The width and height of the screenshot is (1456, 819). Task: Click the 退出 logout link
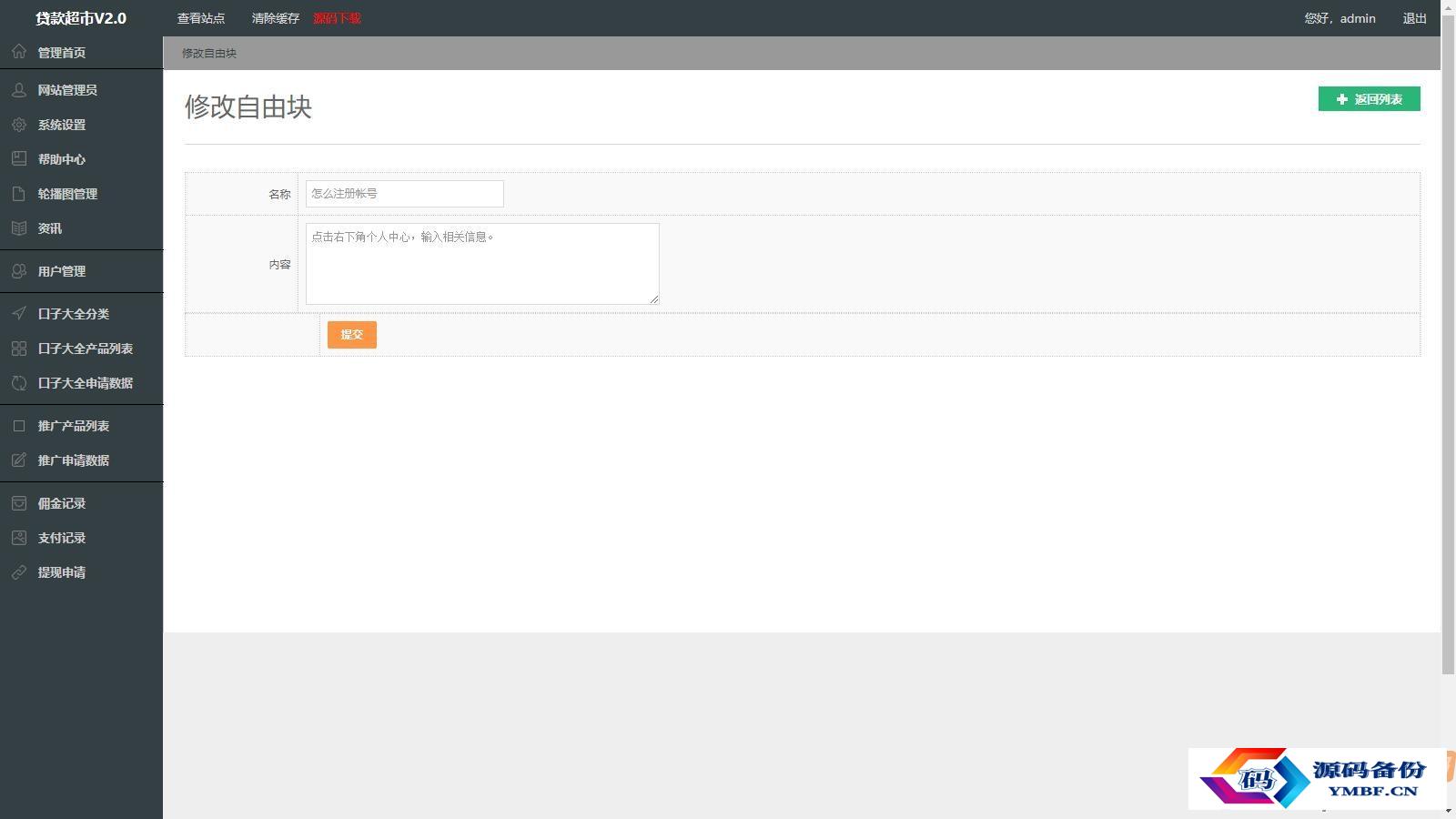click(x=1414, y=18)
